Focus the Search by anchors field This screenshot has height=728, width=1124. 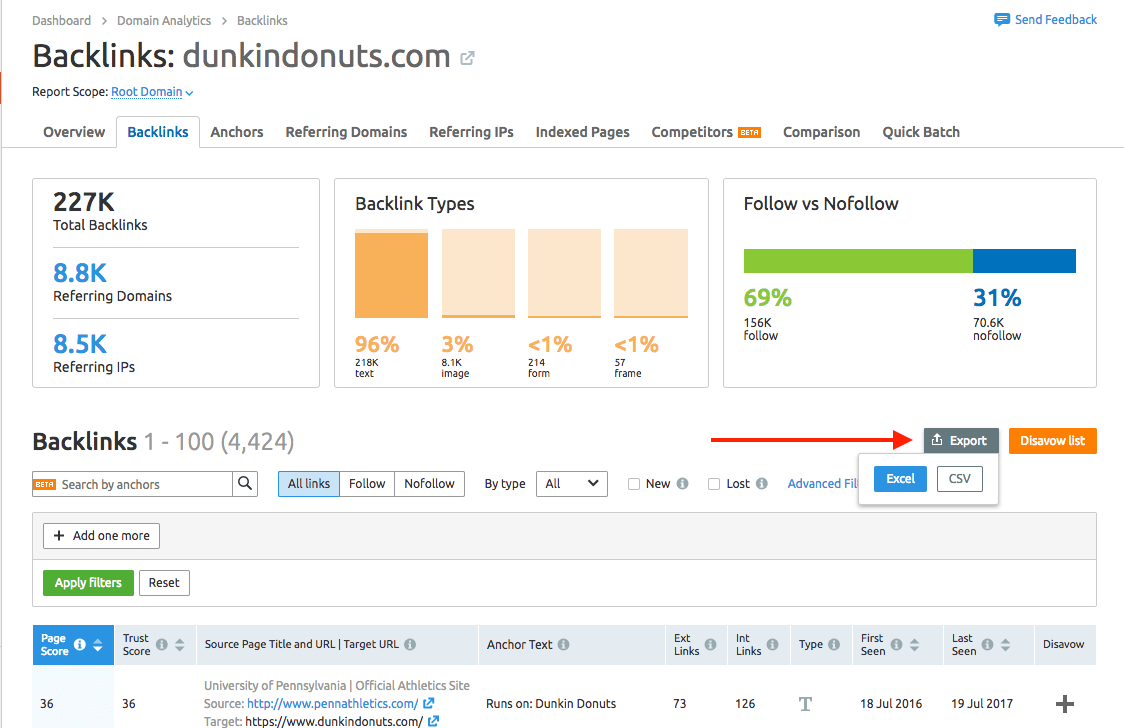(145, 484)
